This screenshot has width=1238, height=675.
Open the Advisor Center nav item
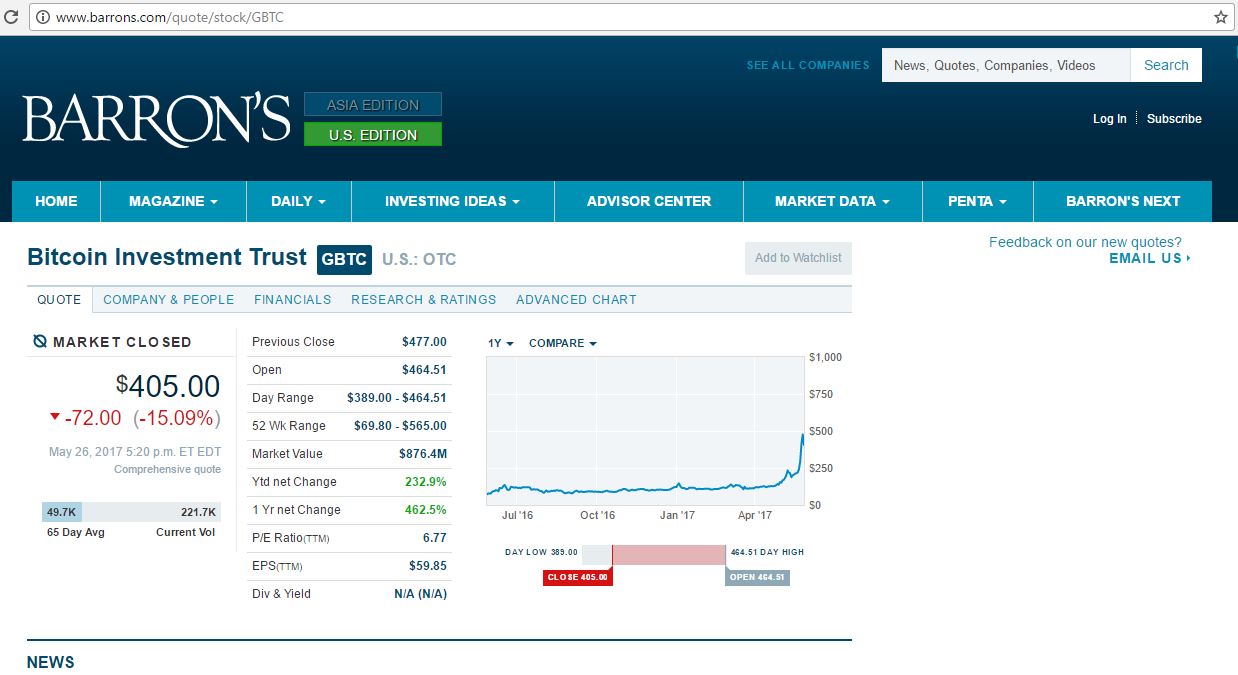[x=649, y=201]
